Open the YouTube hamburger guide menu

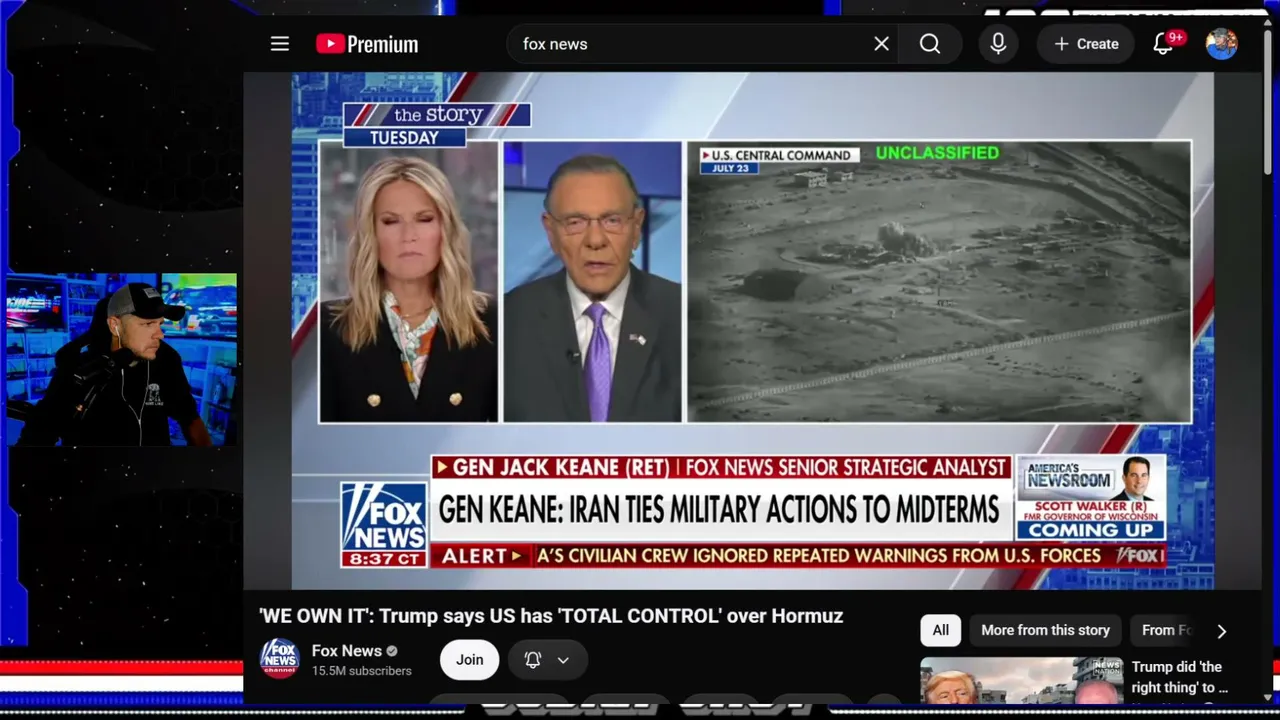[x=280, y=44]
